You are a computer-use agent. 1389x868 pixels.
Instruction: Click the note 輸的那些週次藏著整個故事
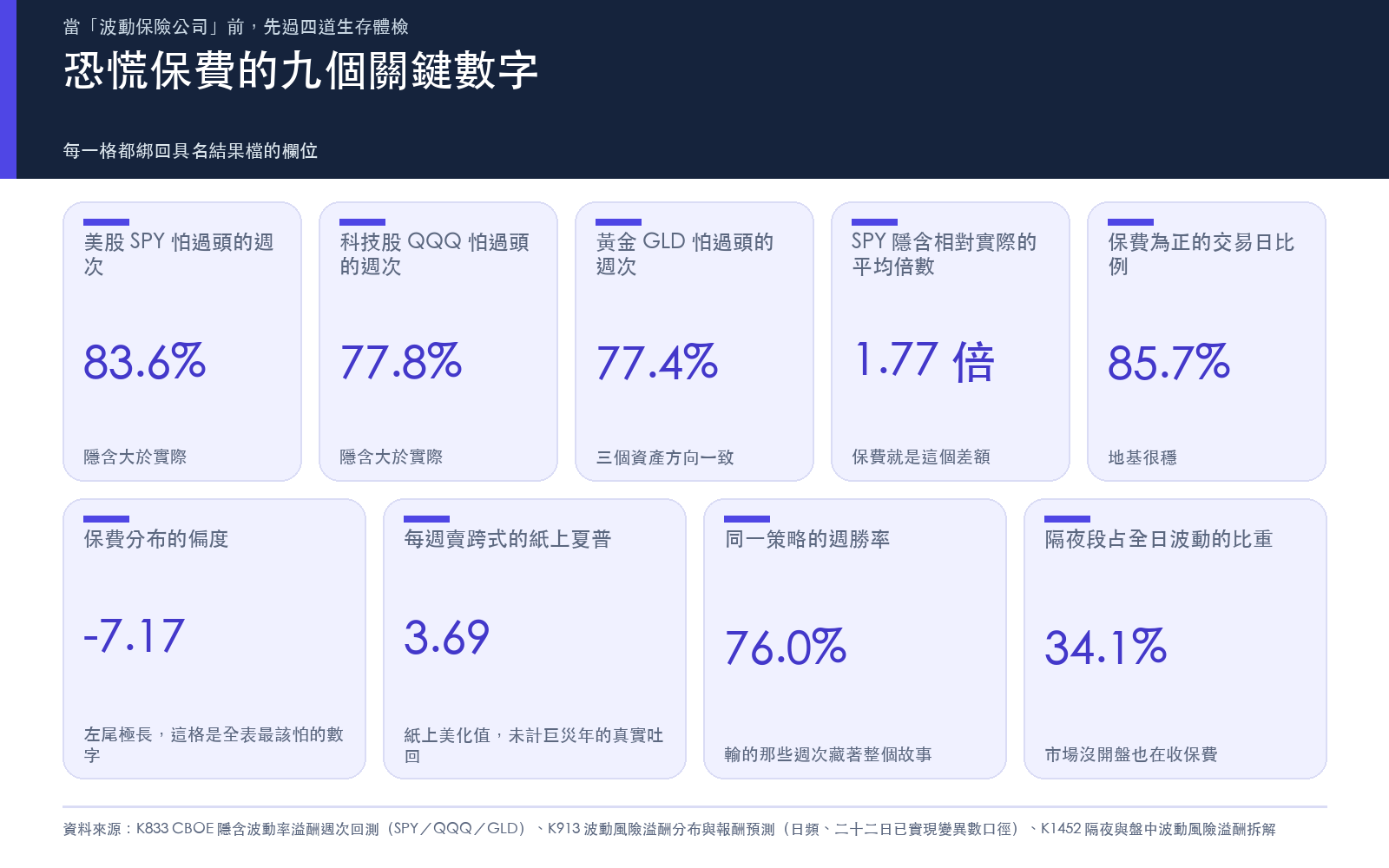tap(828, 754)
